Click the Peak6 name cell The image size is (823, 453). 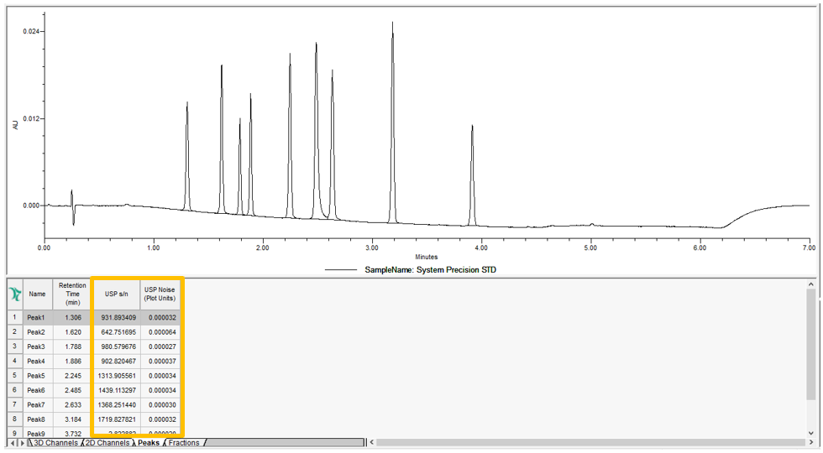(37, 390)
